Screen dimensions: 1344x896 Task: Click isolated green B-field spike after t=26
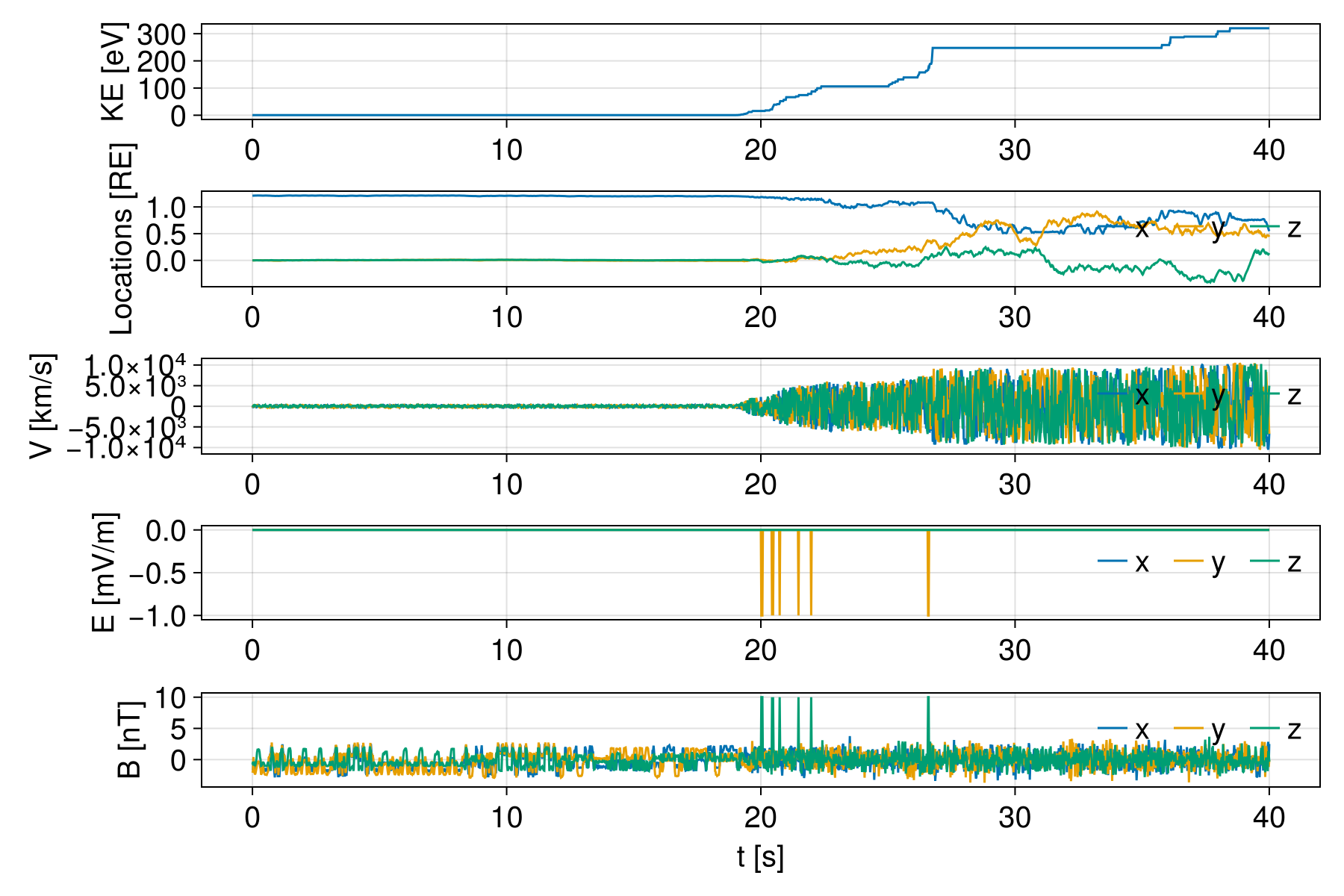[x=928, y=717]
